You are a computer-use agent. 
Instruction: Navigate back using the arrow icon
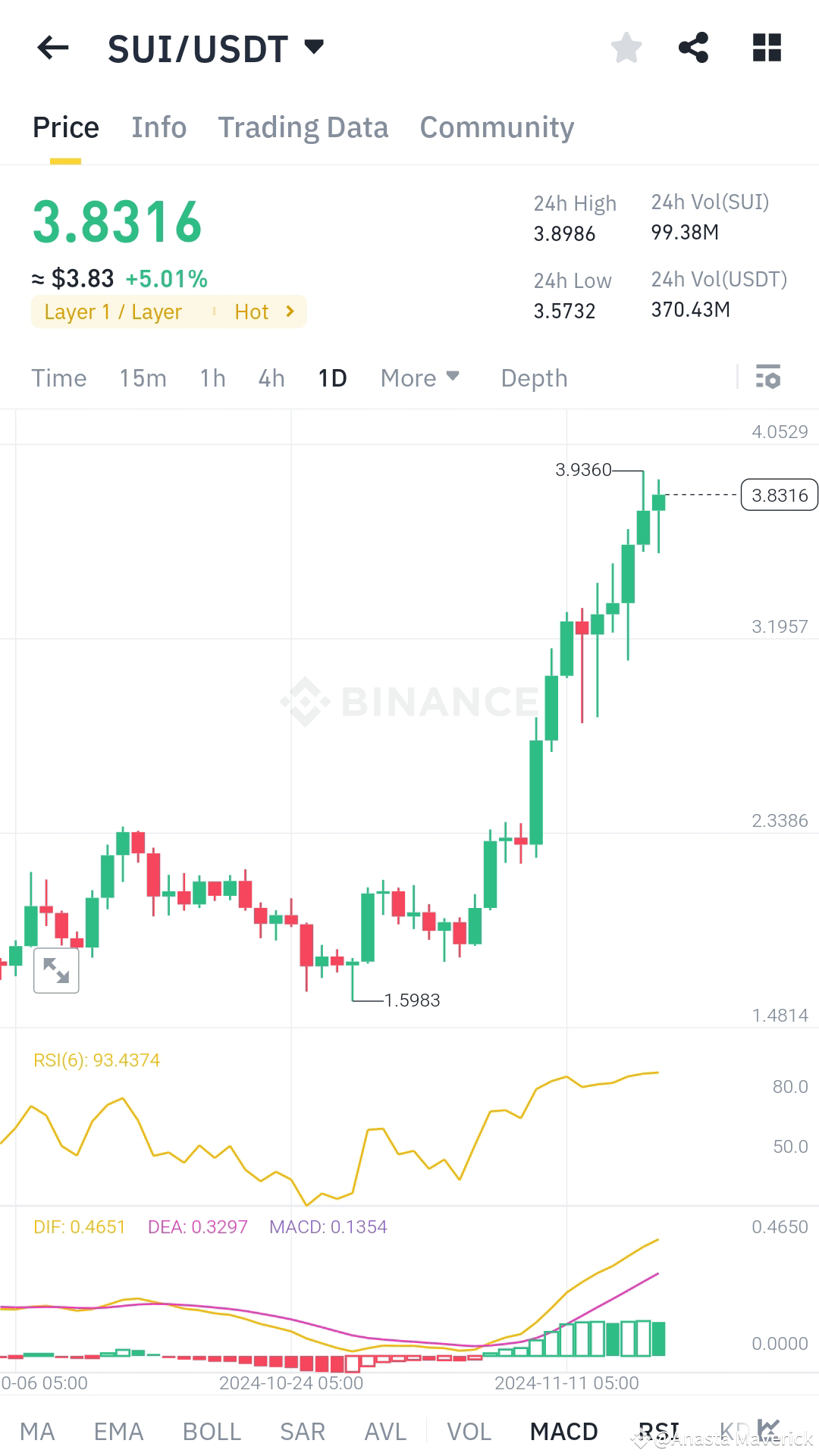click(52, 48)
